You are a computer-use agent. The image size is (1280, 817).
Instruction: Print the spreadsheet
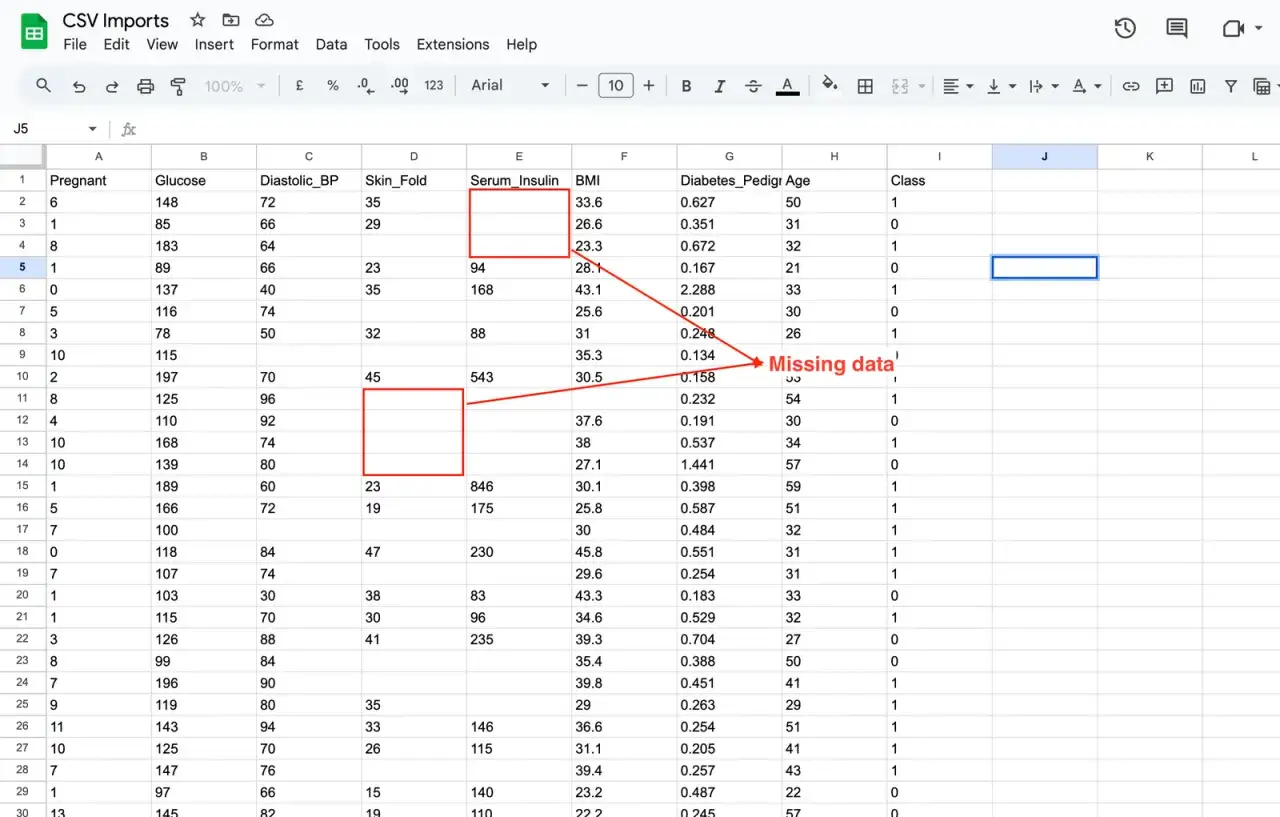145,86
